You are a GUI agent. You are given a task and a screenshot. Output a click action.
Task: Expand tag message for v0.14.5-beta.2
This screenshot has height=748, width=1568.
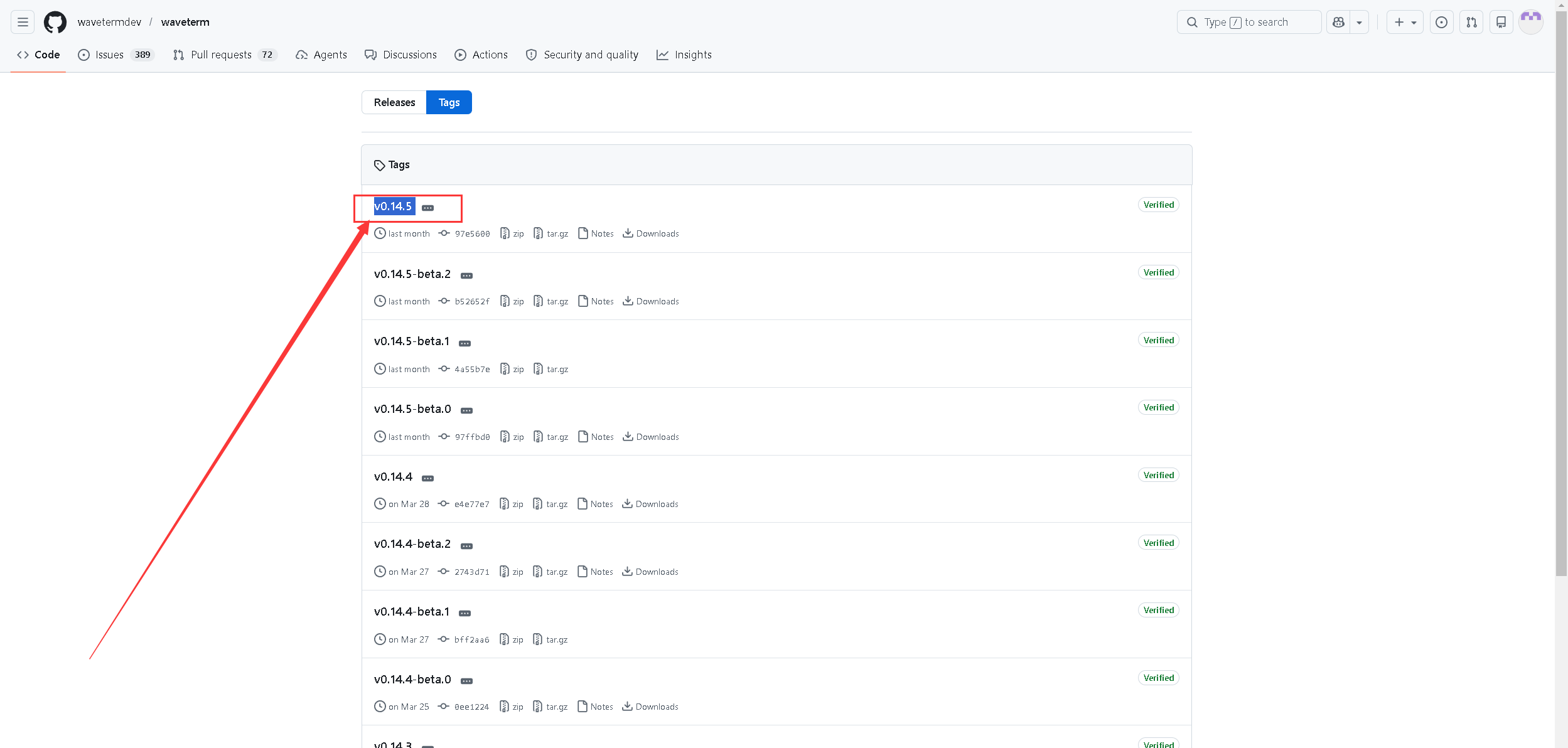467,275
